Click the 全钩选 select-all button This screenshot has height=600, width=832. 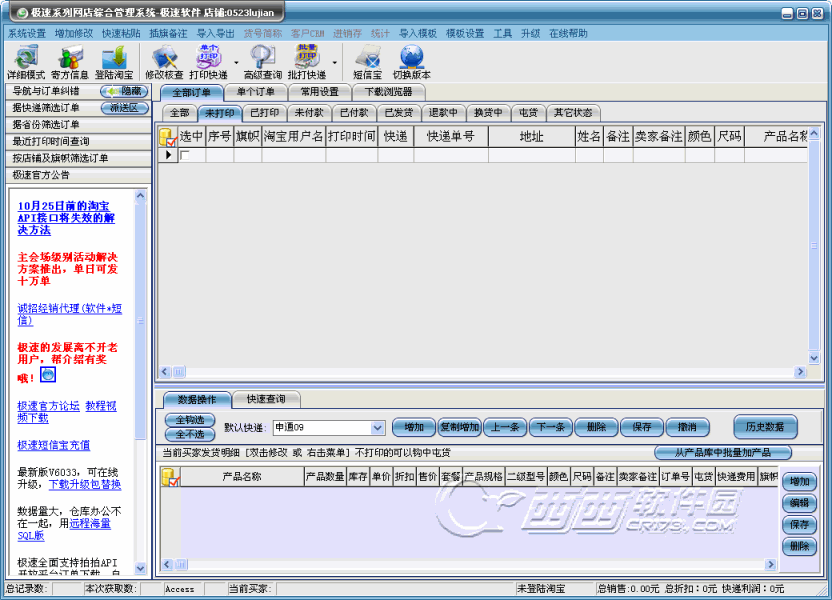click(190, 420)
